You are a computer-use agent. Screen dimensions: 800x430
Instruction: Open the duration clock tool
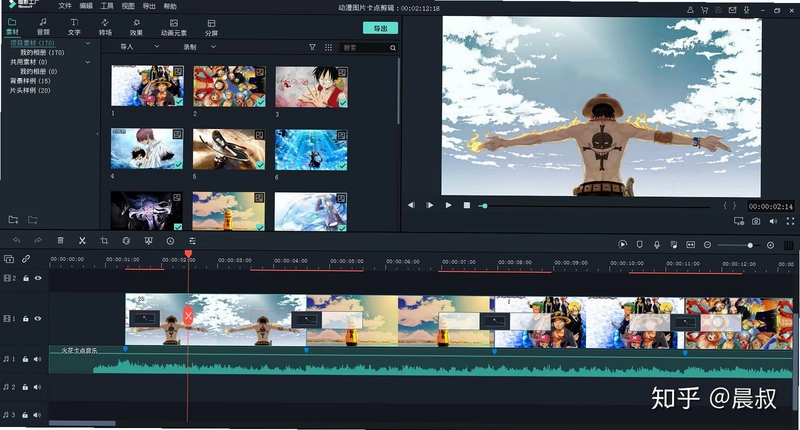pyautogui.click(x=170, y=241)
